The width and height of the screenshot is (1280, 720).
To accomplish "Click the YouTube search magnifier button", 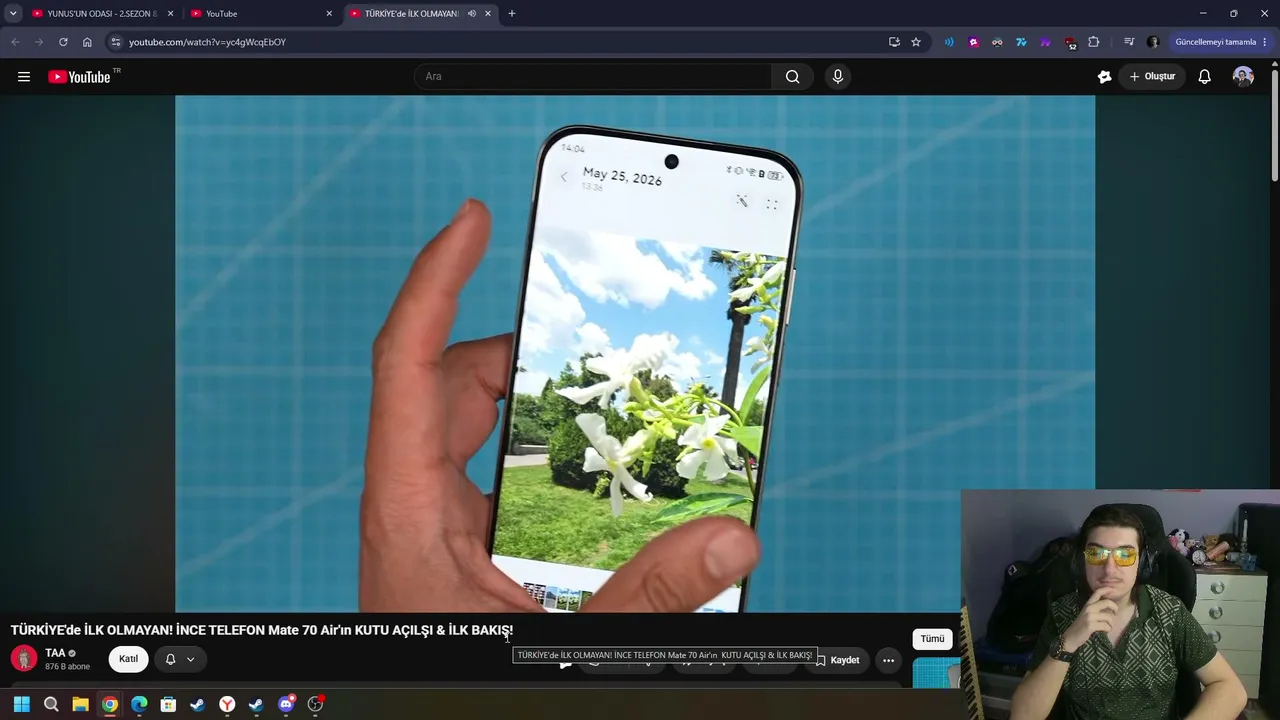I will click(792, 77).
